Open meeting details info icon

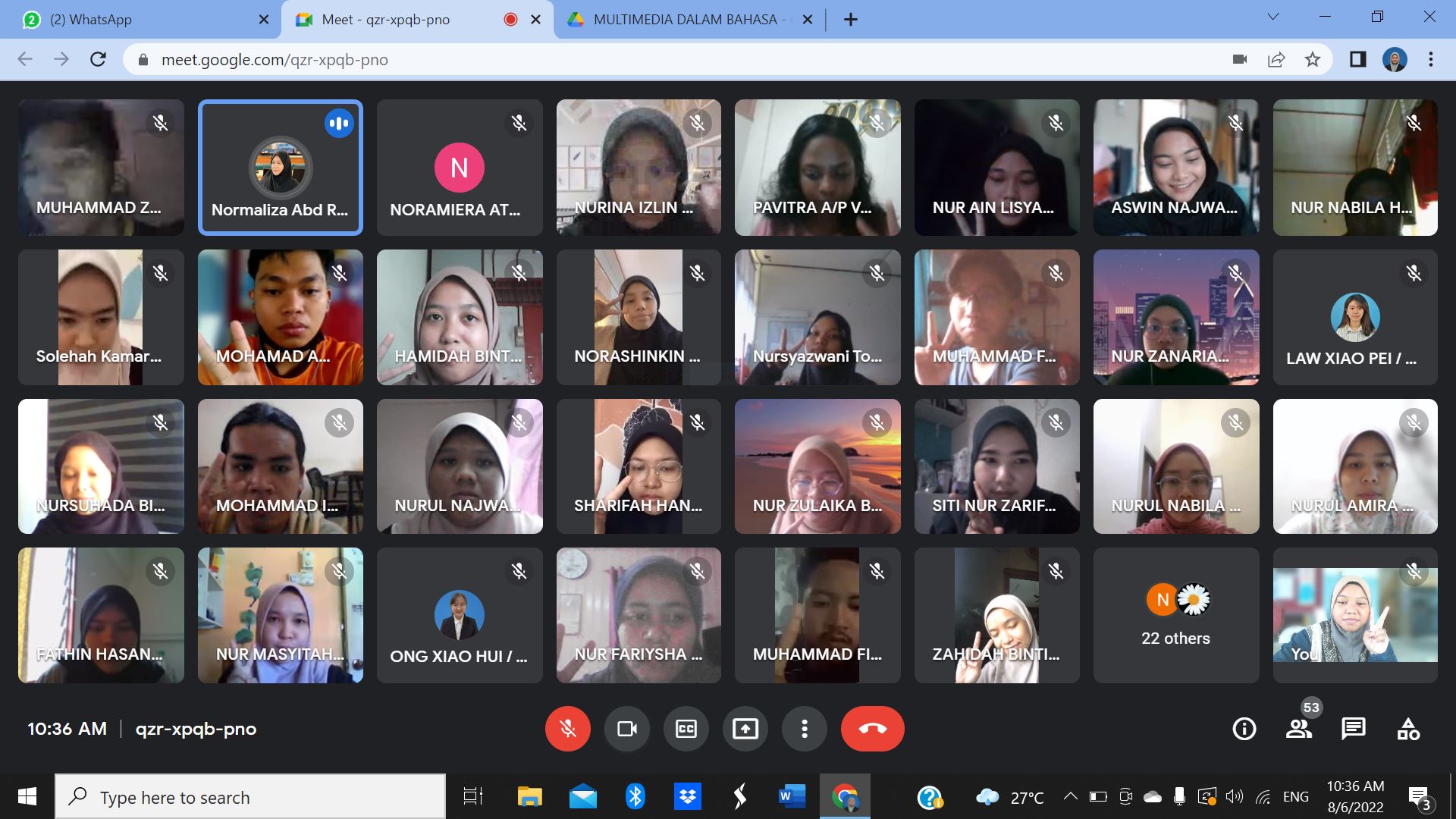point(1244,729)
